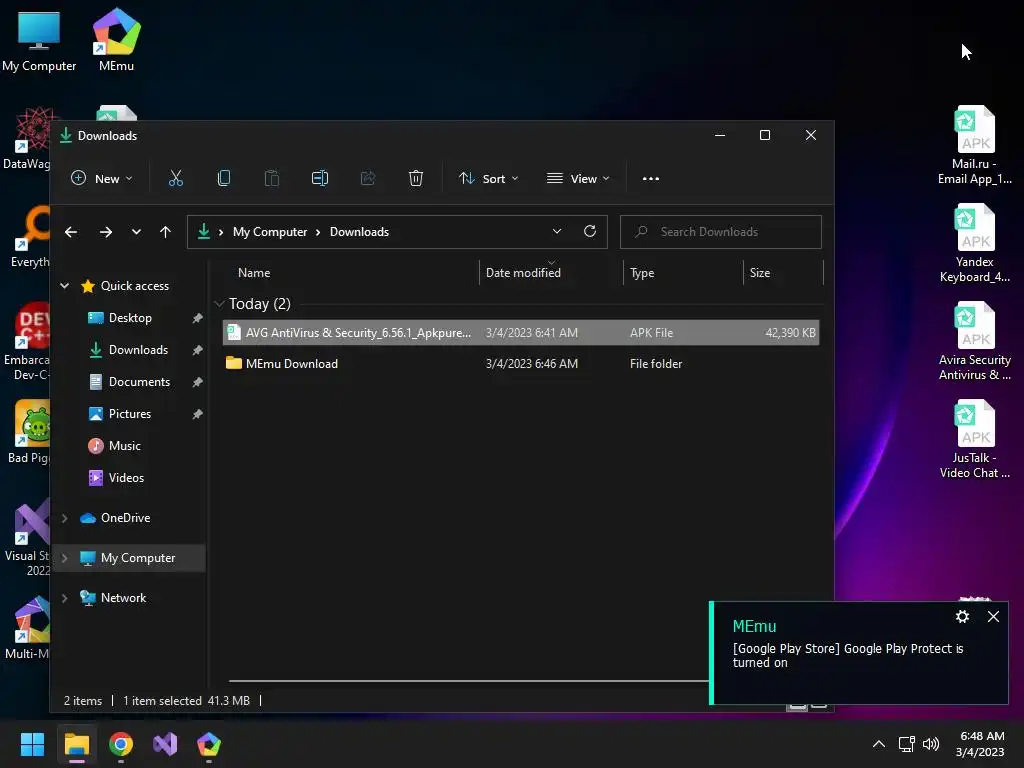Screen dimensions: 1024x768
Task: Click the pin beside Documents
Action: point(197,382)
